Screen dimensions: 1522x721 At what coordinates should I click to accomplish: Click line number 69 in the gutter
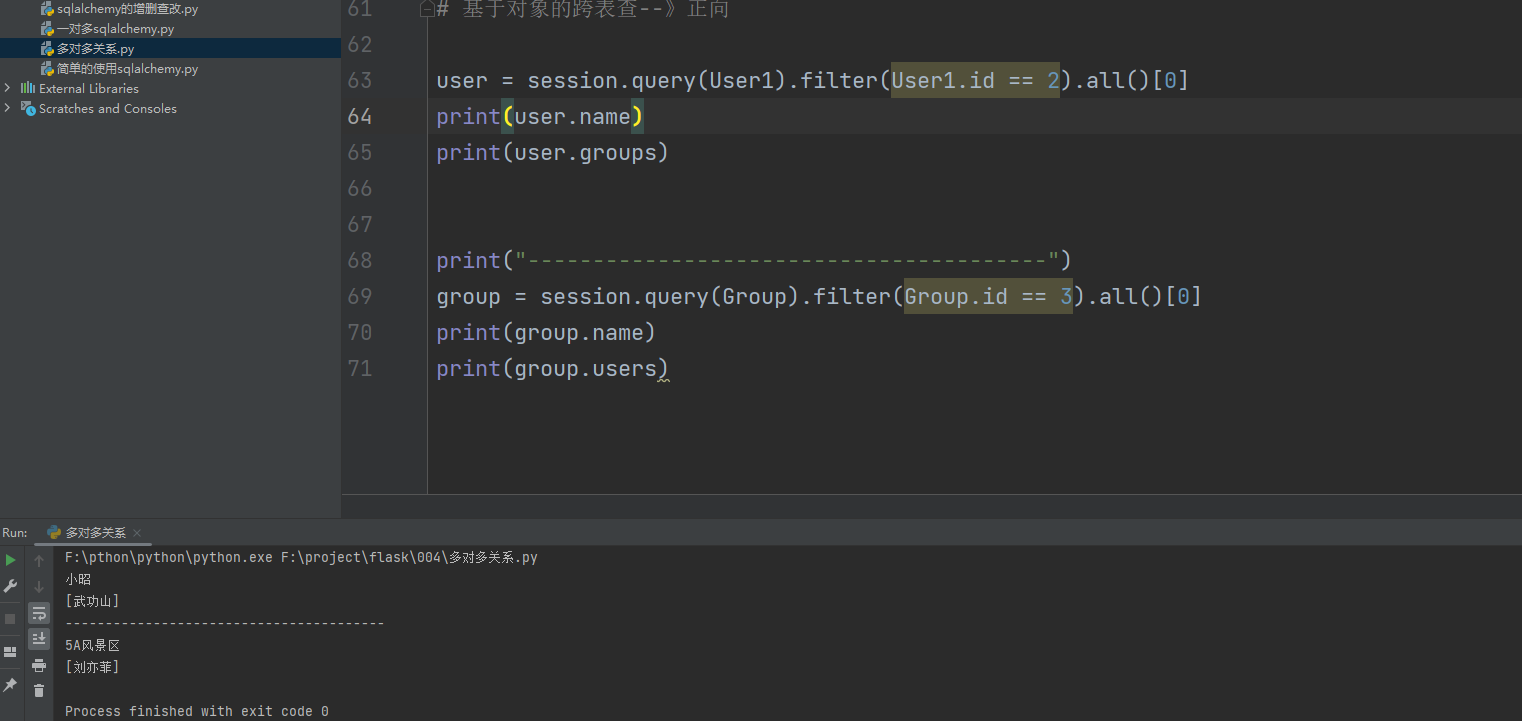[360, 296]
